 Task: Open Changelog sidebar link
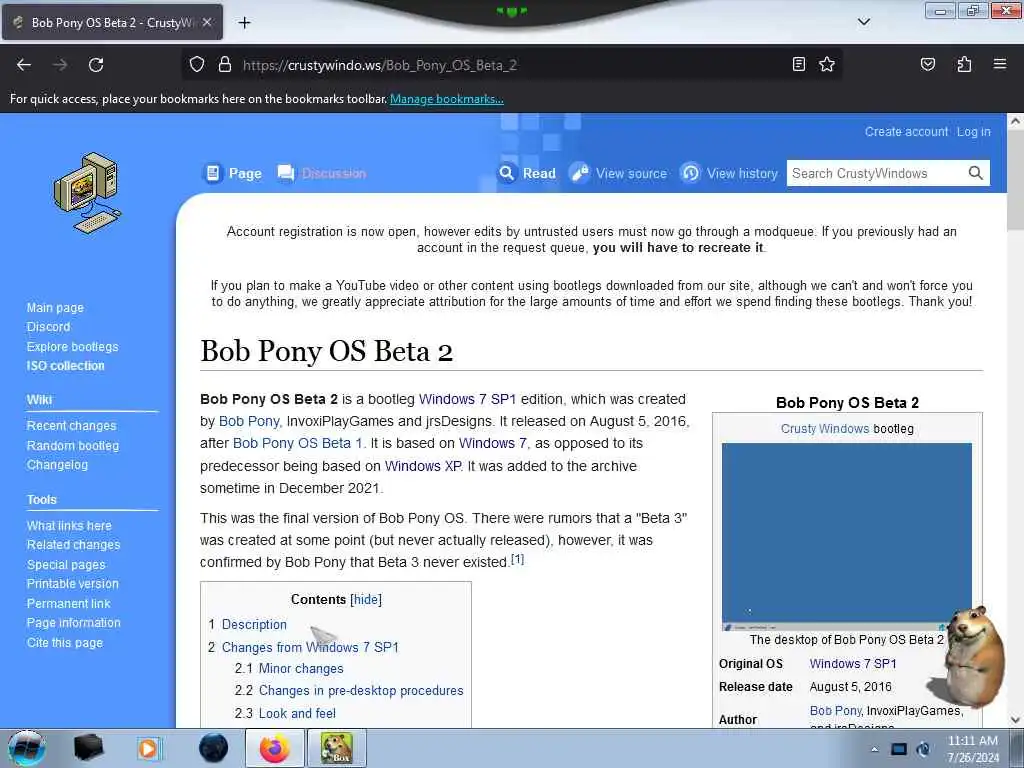(57, 465)
